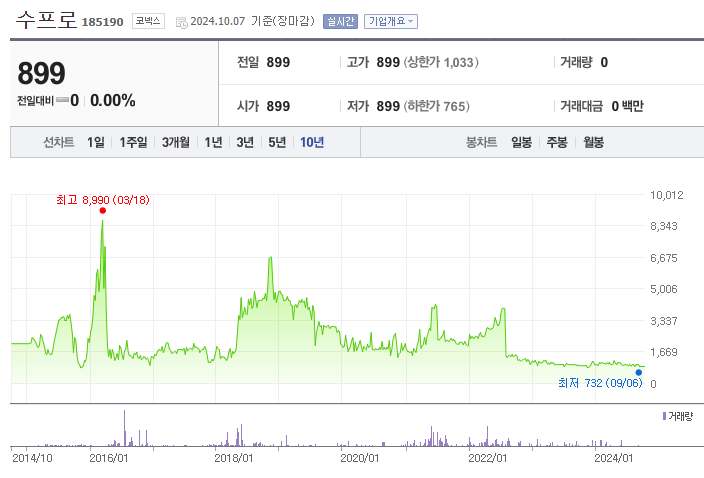Click the 거래량 legend in volume chart

coord(678,417)
